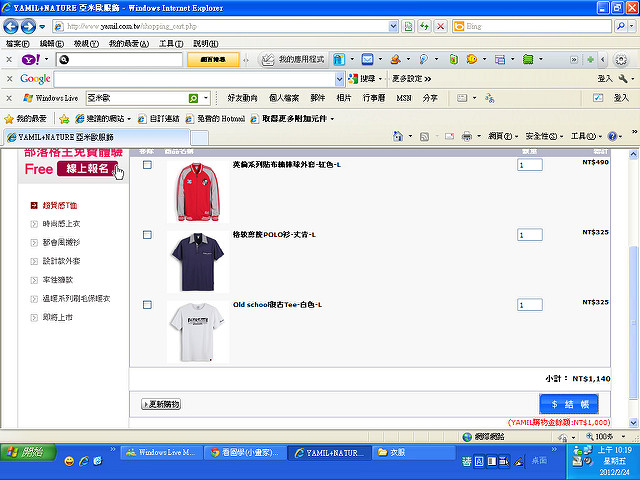The height and width of the screenshot is (480, 640).
Task: Click the quantity field for navy POLO shirt
Action: click(x=530, y=235)
